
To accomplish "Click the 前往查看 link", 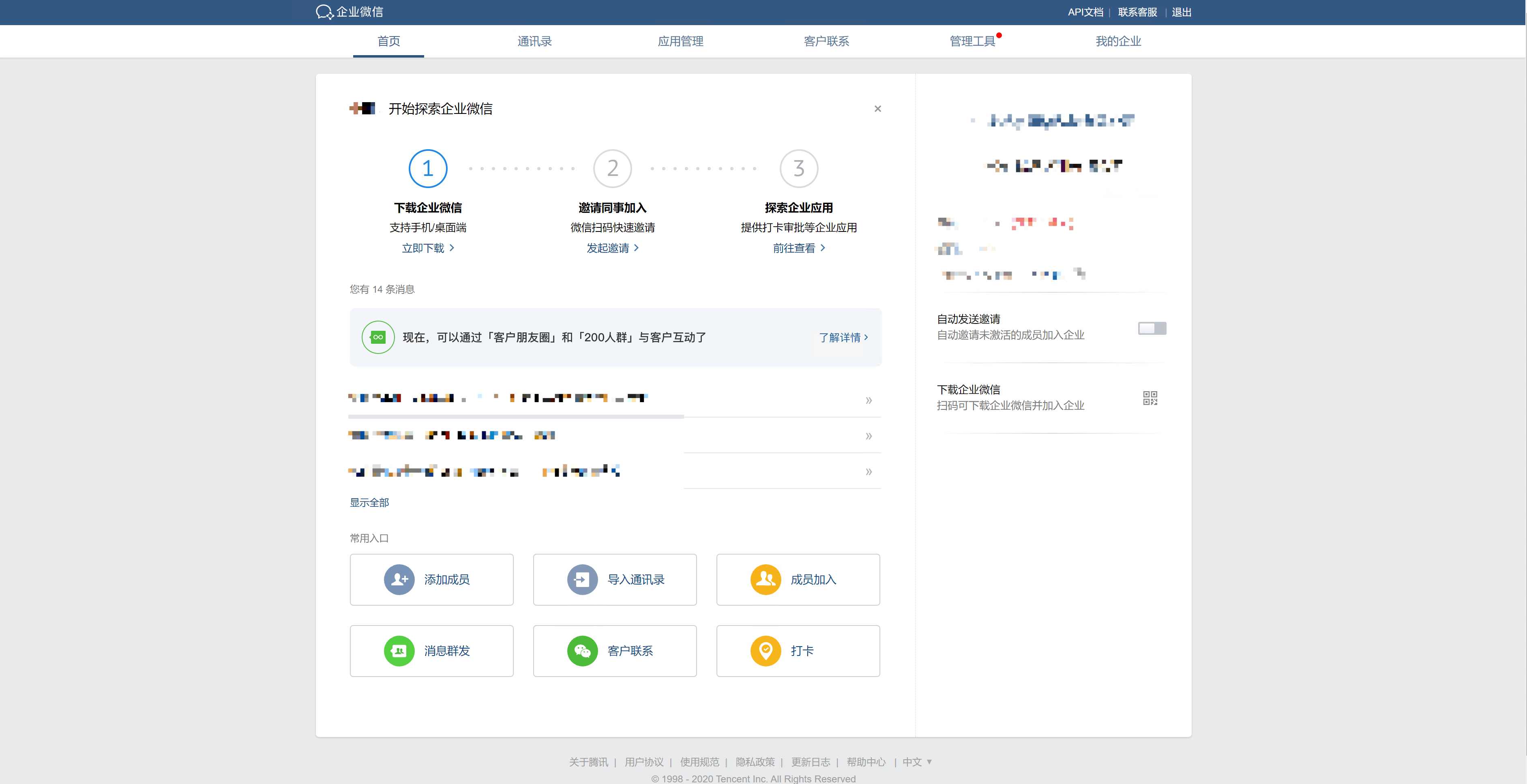I will [x=799, y=248].
